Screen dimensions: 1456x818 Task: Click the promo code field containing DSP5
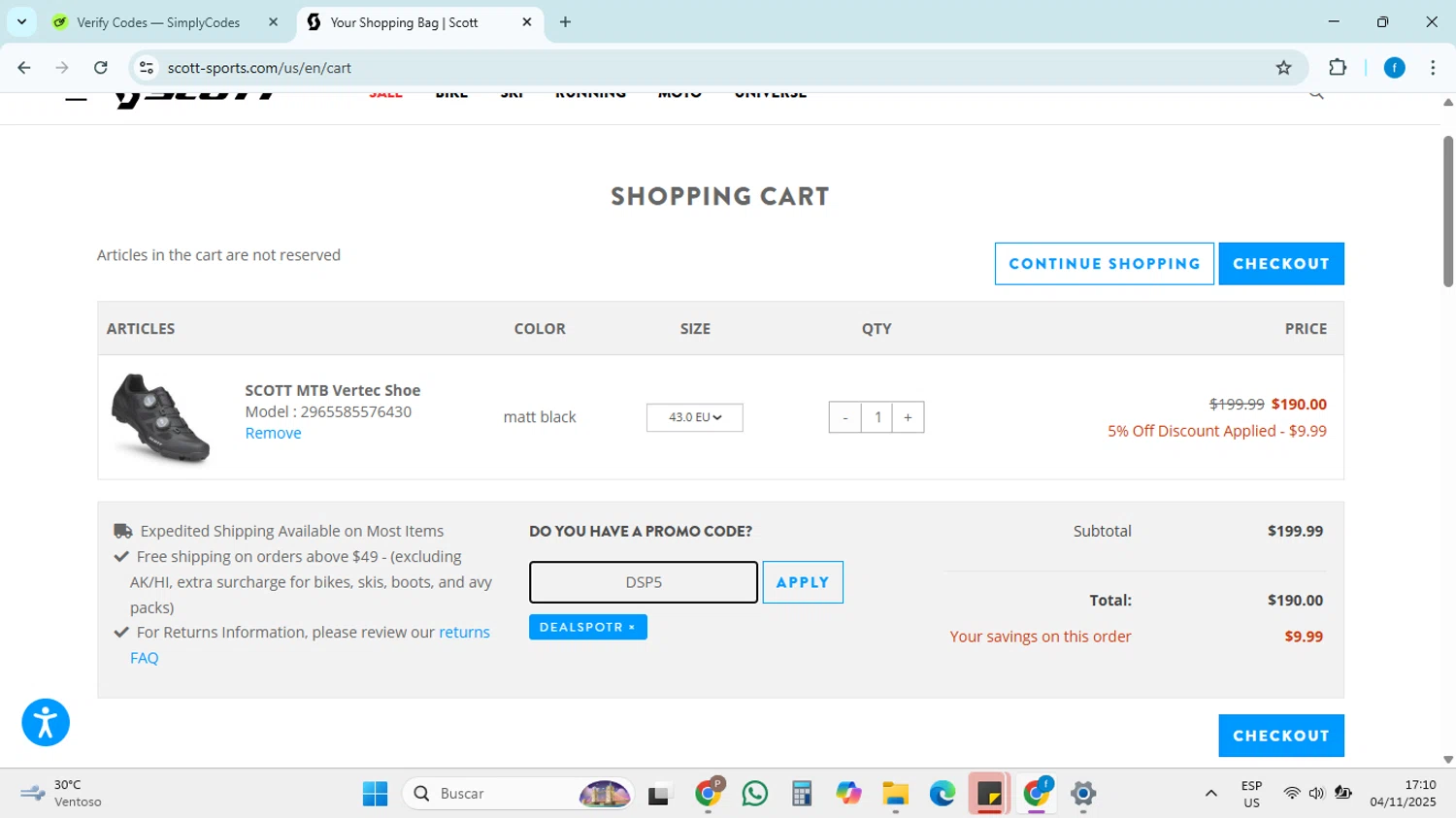(x=644, y=582)
